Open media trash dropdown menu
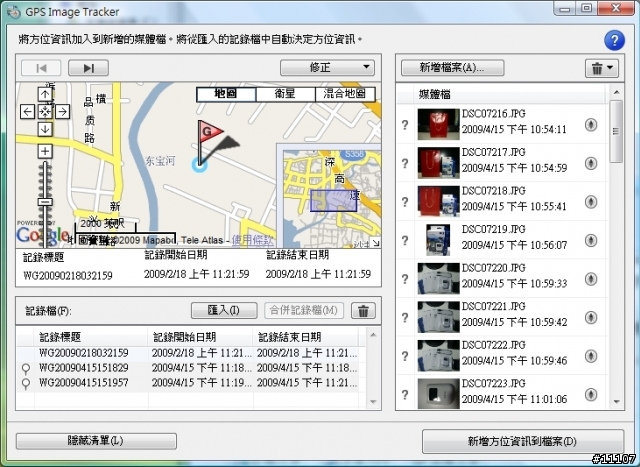640x467 pixels. click(x=602, y=68)
